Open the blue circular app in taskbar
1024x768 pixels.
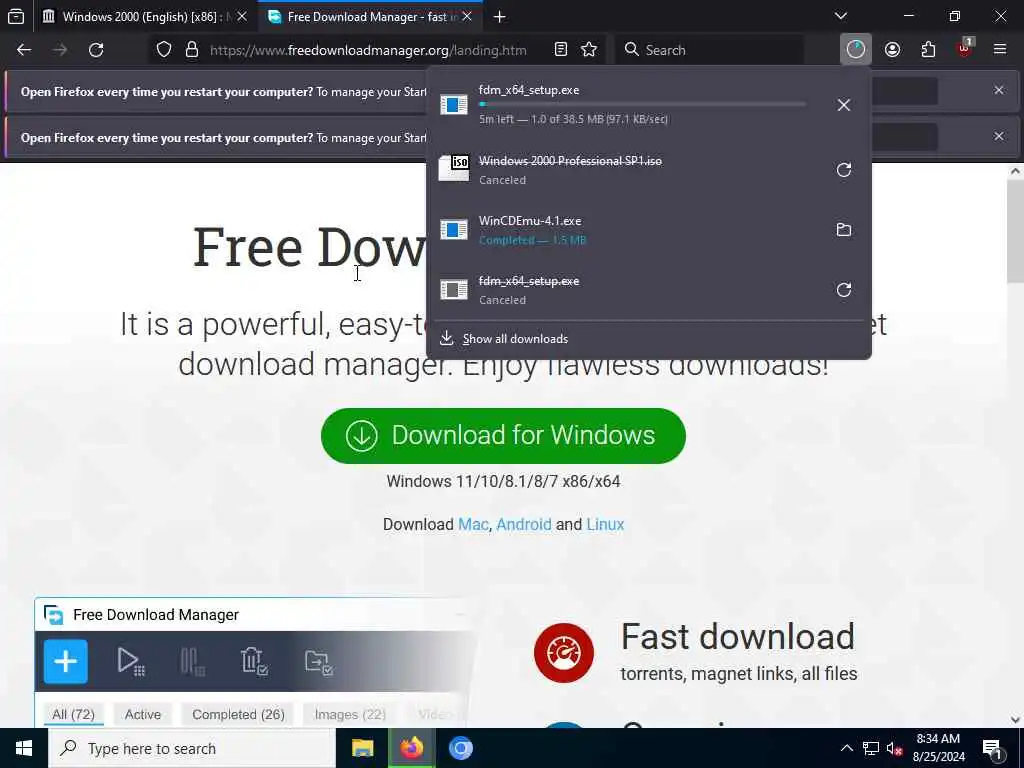point(460,748)
